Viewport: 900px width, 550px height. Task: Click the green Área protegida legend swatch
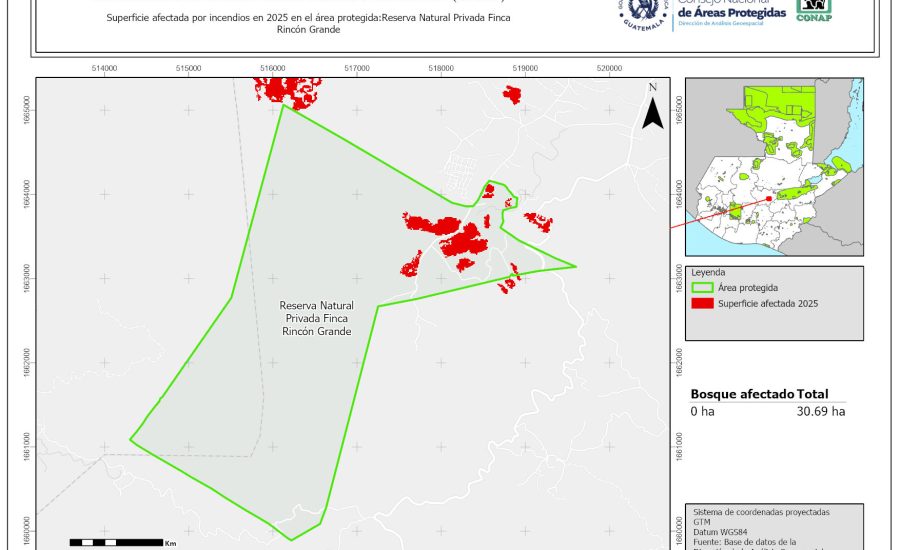(703, 287)
